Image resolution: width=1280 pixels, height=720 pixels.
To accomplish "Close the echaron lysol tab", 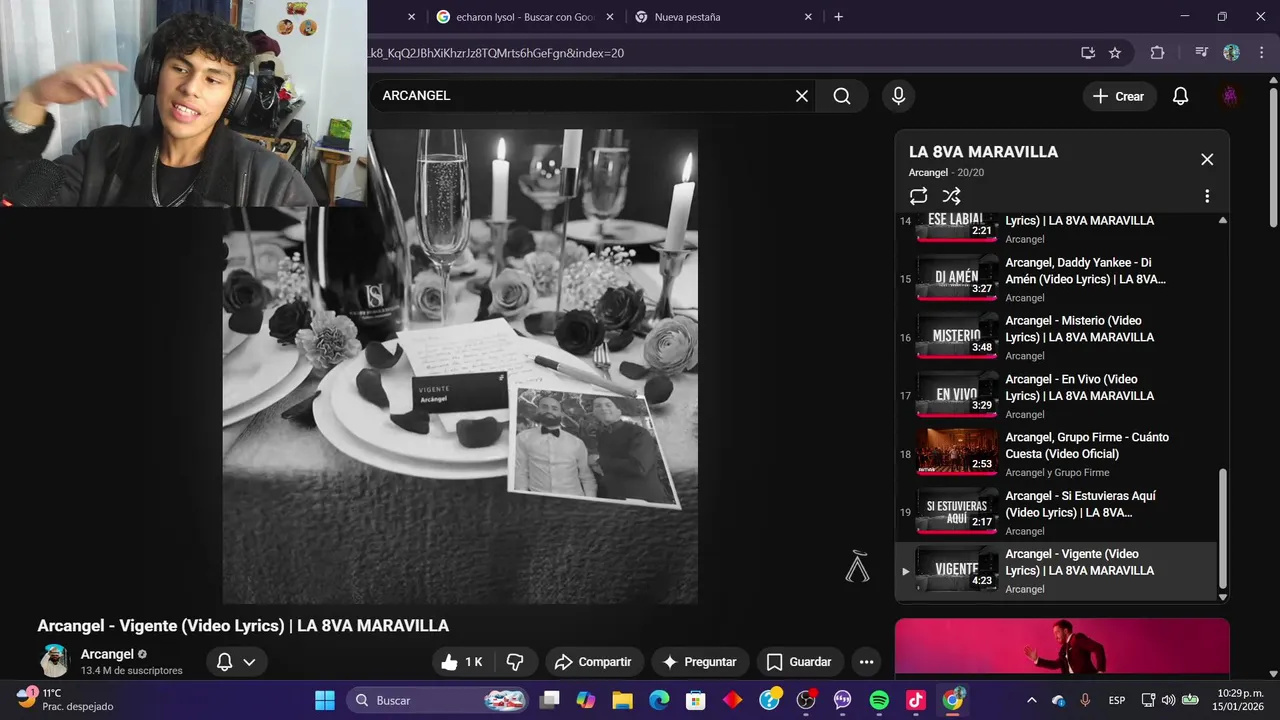I will click(610, 17).
